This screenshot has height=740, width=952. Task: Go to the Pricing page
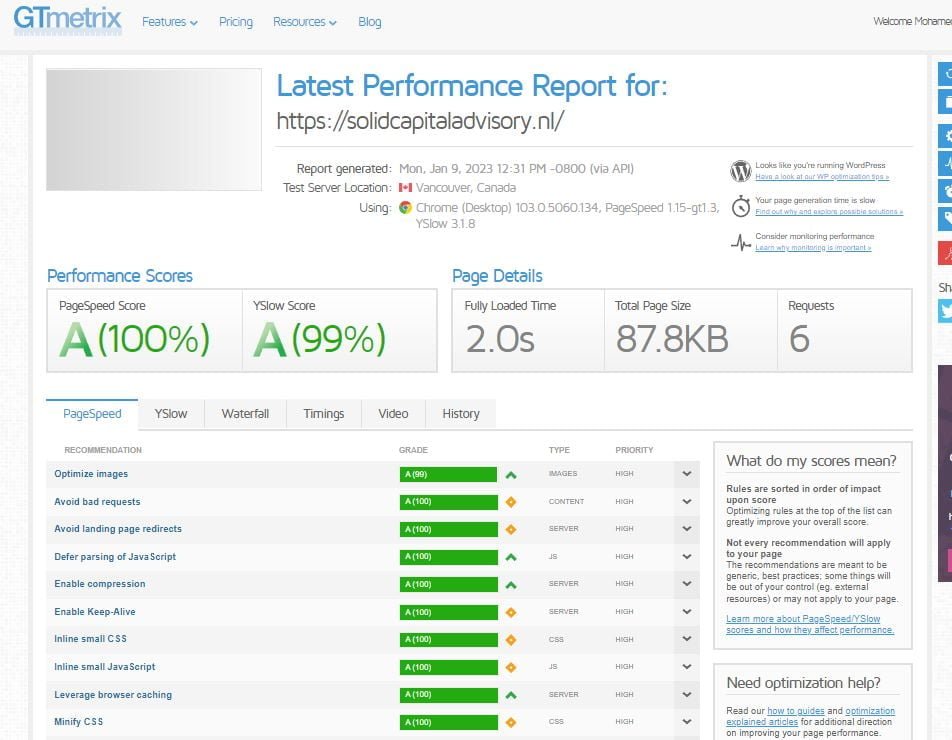[236, 22]
